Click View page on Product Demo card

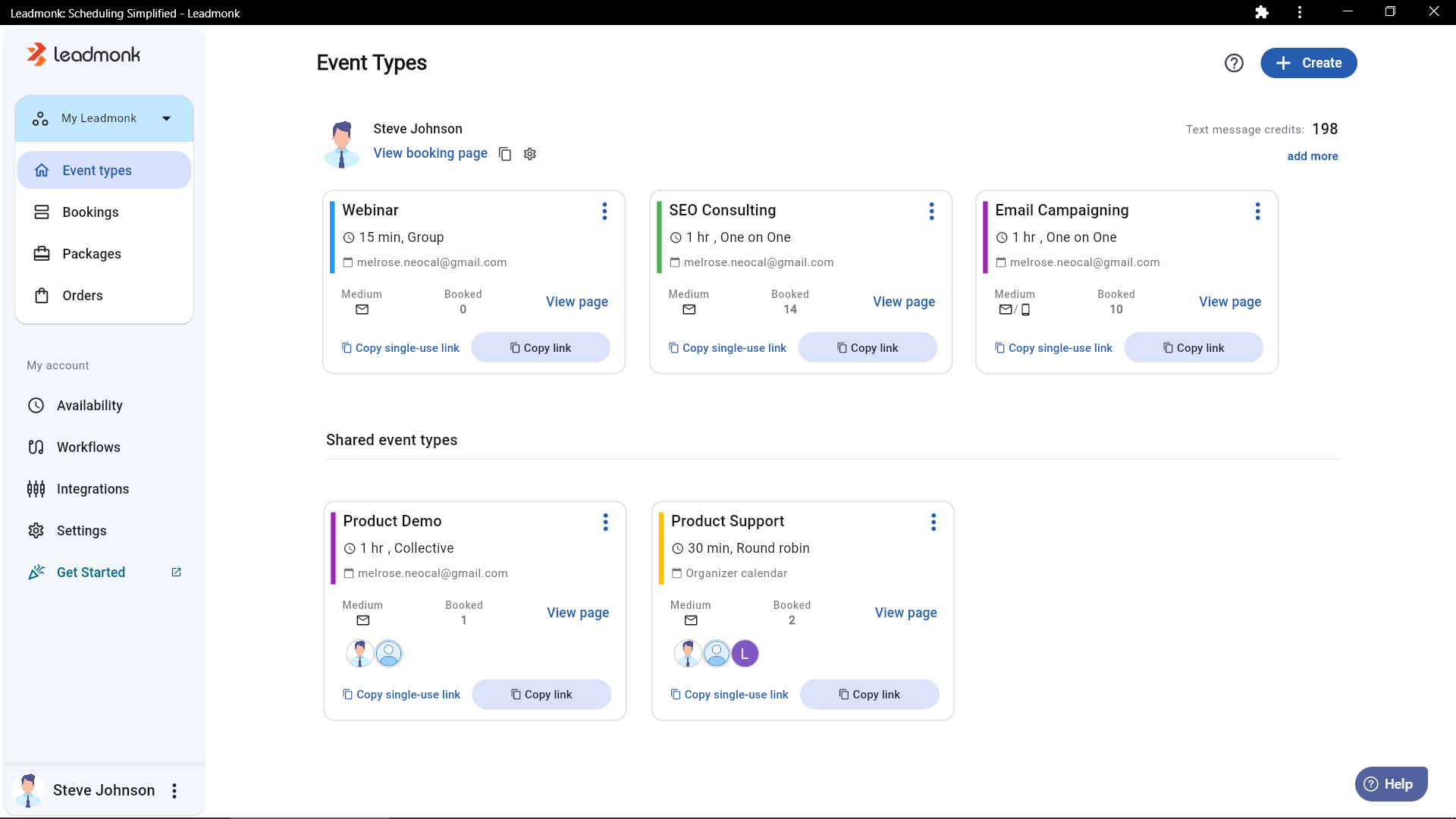click(578, 613)
